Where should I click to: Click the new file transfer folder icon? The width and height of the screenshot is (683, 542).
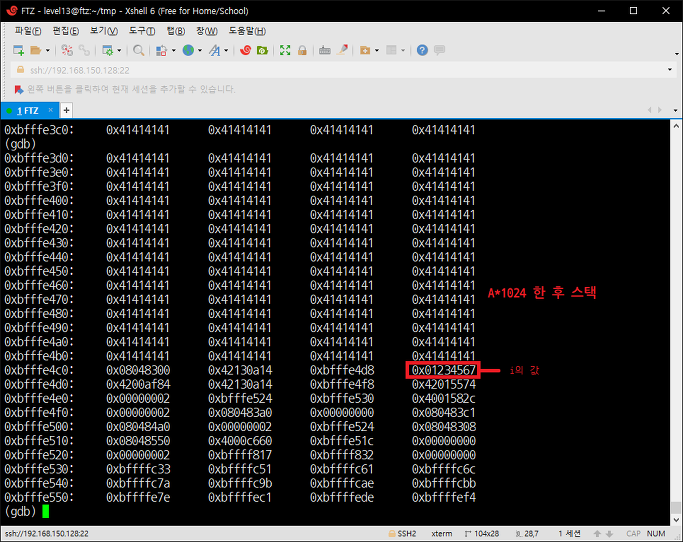[365, 51]
